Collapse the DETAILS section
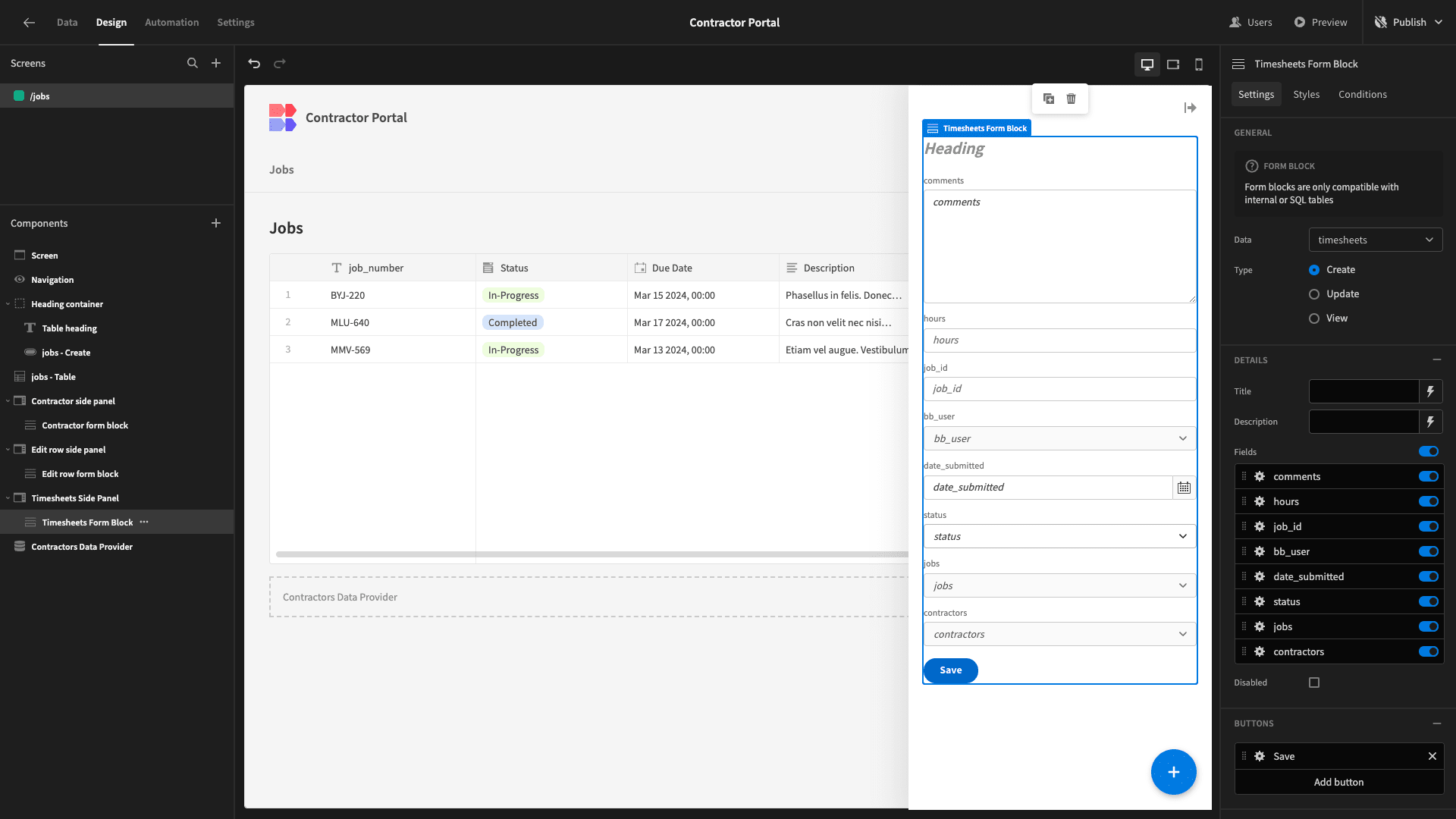Viewport: 1456px width, 819px height. tap(1437, 360)
